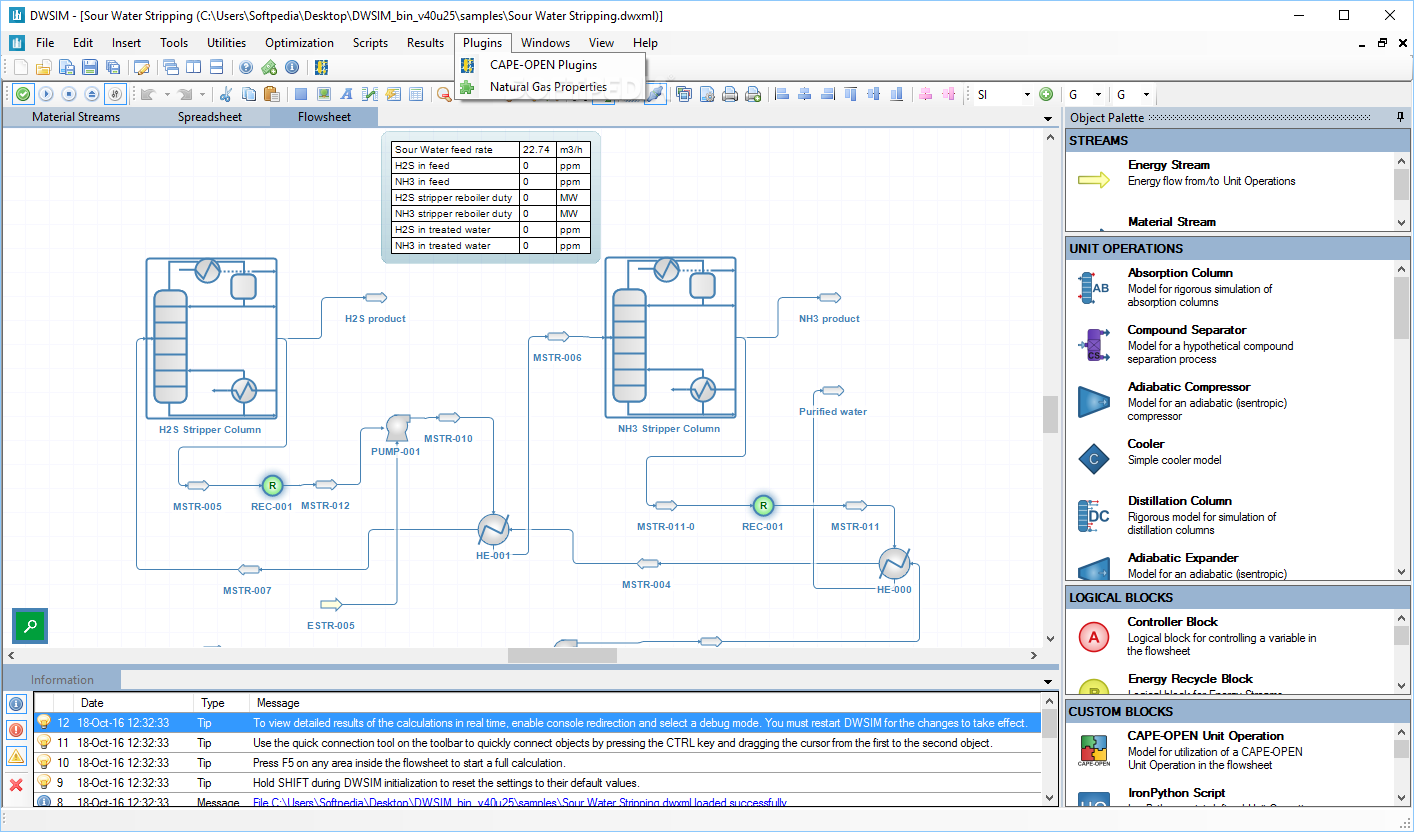Select message row 12 about console redirection
Screen dimensions: 1414x832
(x=537, y=722)
